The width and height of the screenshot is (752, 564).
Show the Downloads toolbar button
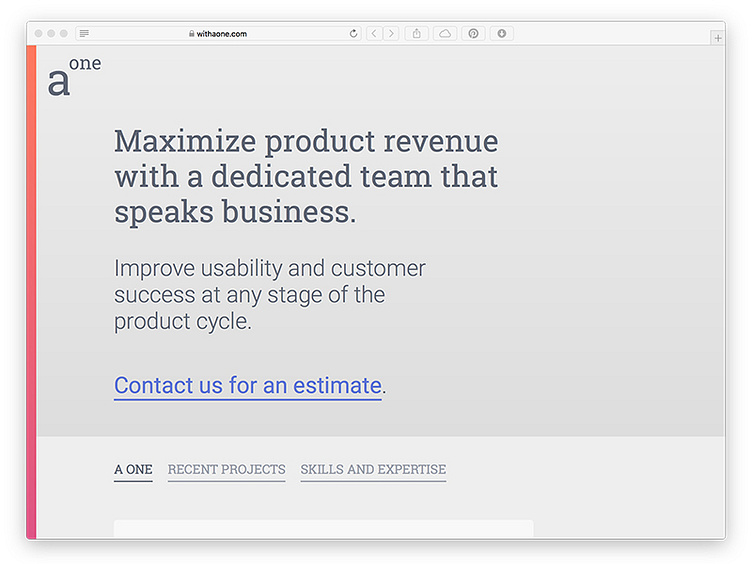(x=501, y=34)
